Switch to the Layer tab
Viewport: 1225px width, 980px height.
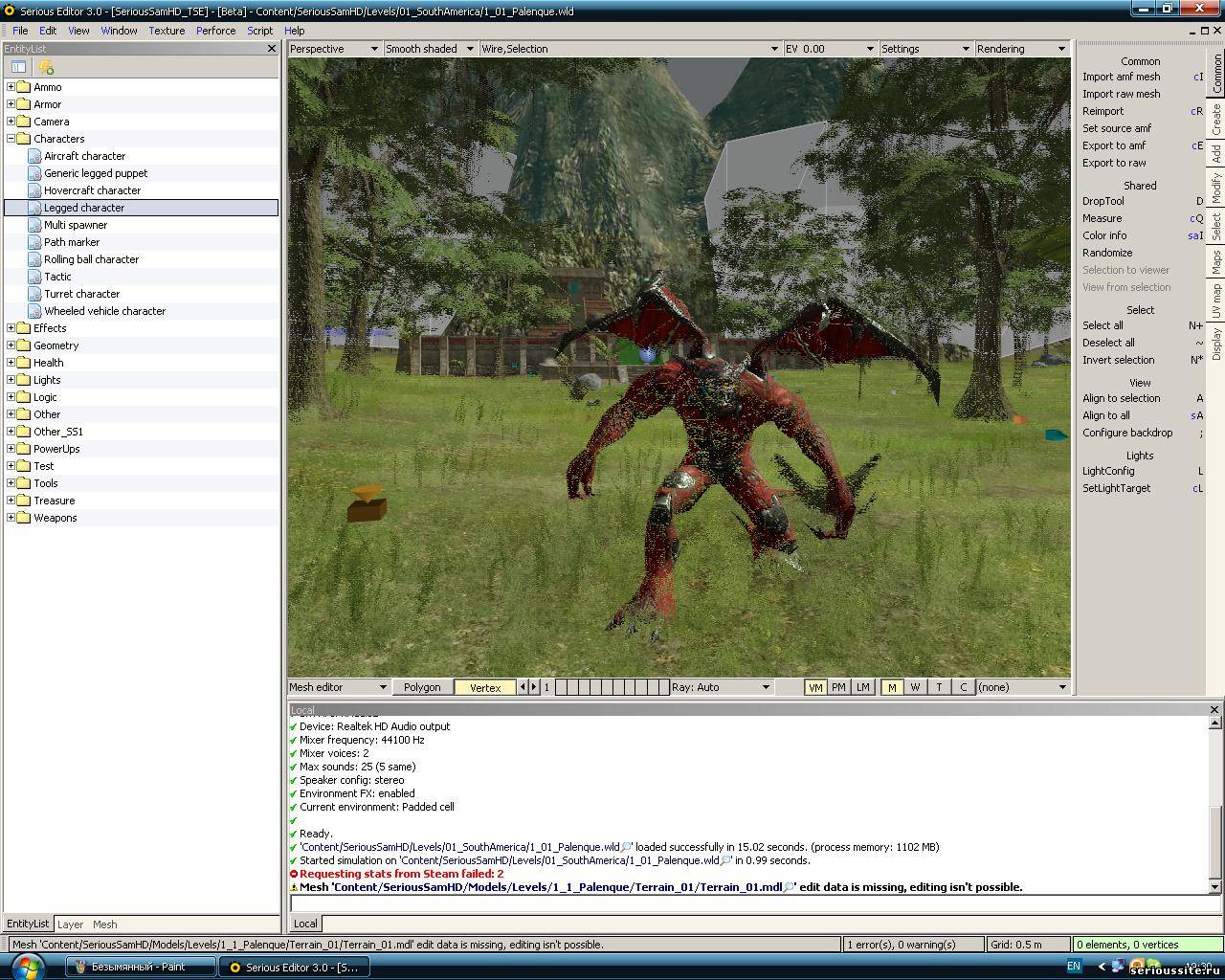pyautogui.click(x=70, y=924)
